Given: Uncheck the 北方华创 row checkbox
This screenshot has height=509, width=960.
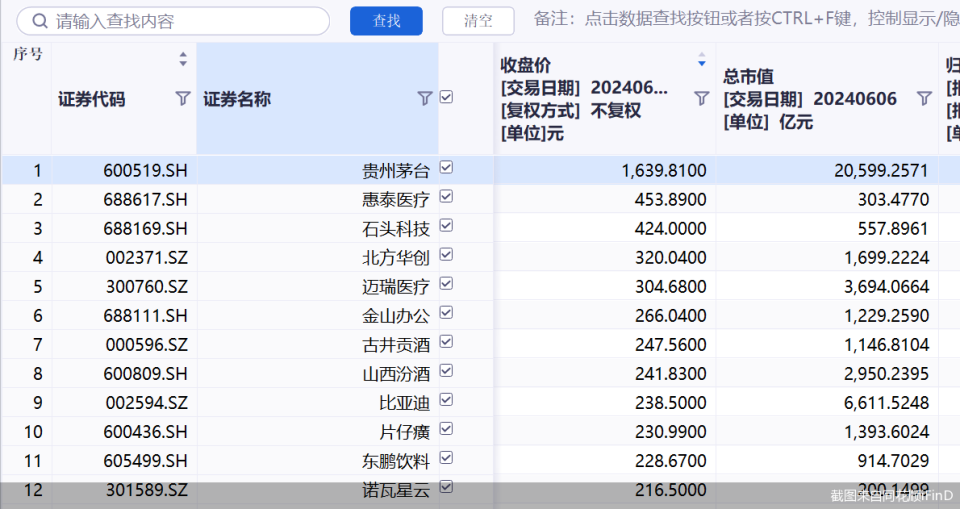Looking at the screenshot, I should click(446, 254).
